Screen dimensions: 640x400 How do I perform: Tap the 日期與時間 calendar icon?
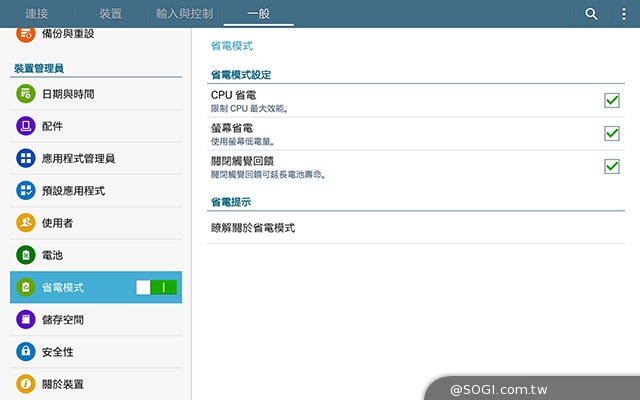pos(25,94)
